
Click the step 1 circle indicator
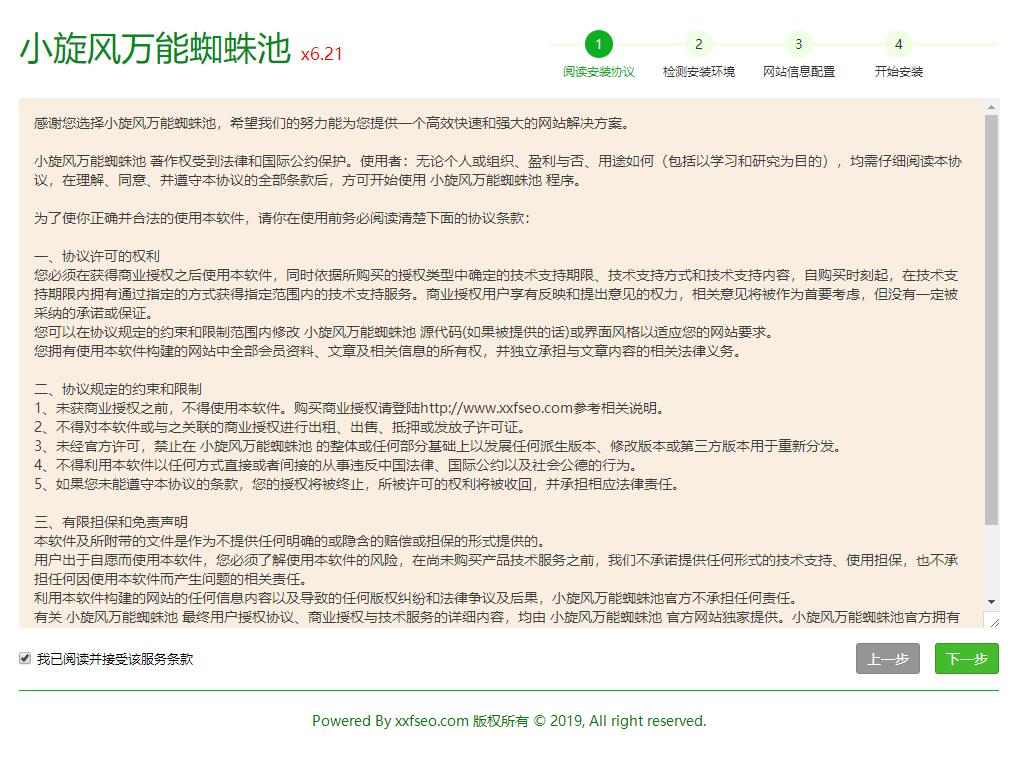pos(598,44)
